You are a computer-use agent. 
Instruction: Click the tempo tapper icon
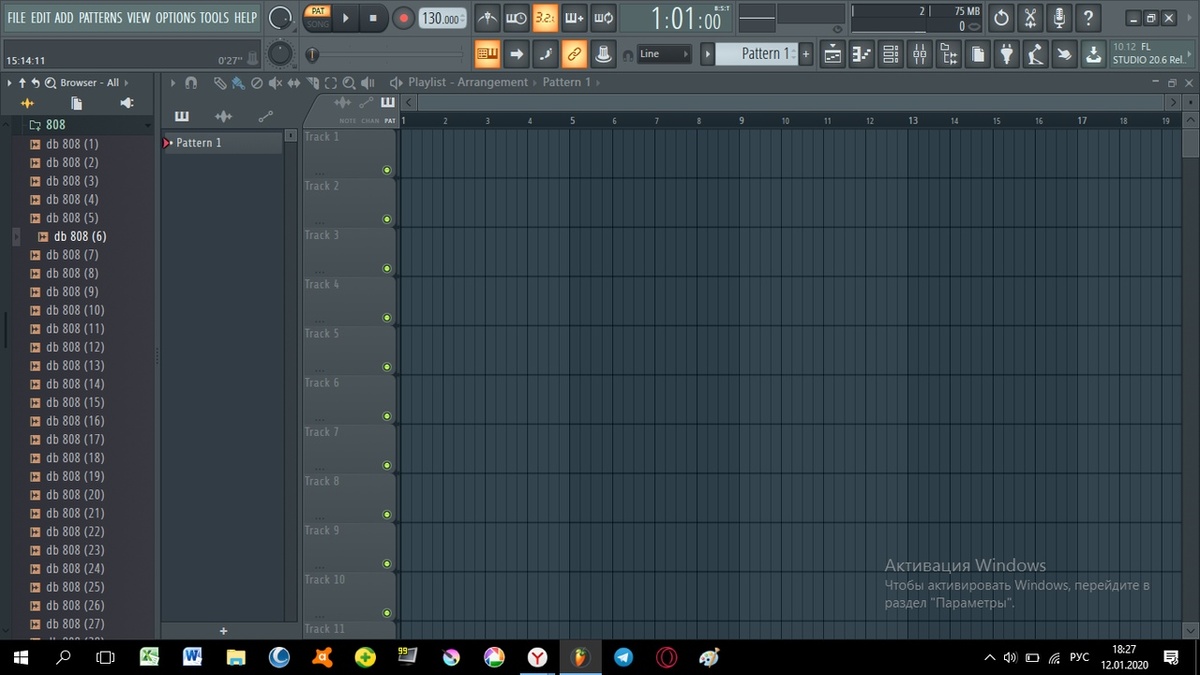[1036, 54]
